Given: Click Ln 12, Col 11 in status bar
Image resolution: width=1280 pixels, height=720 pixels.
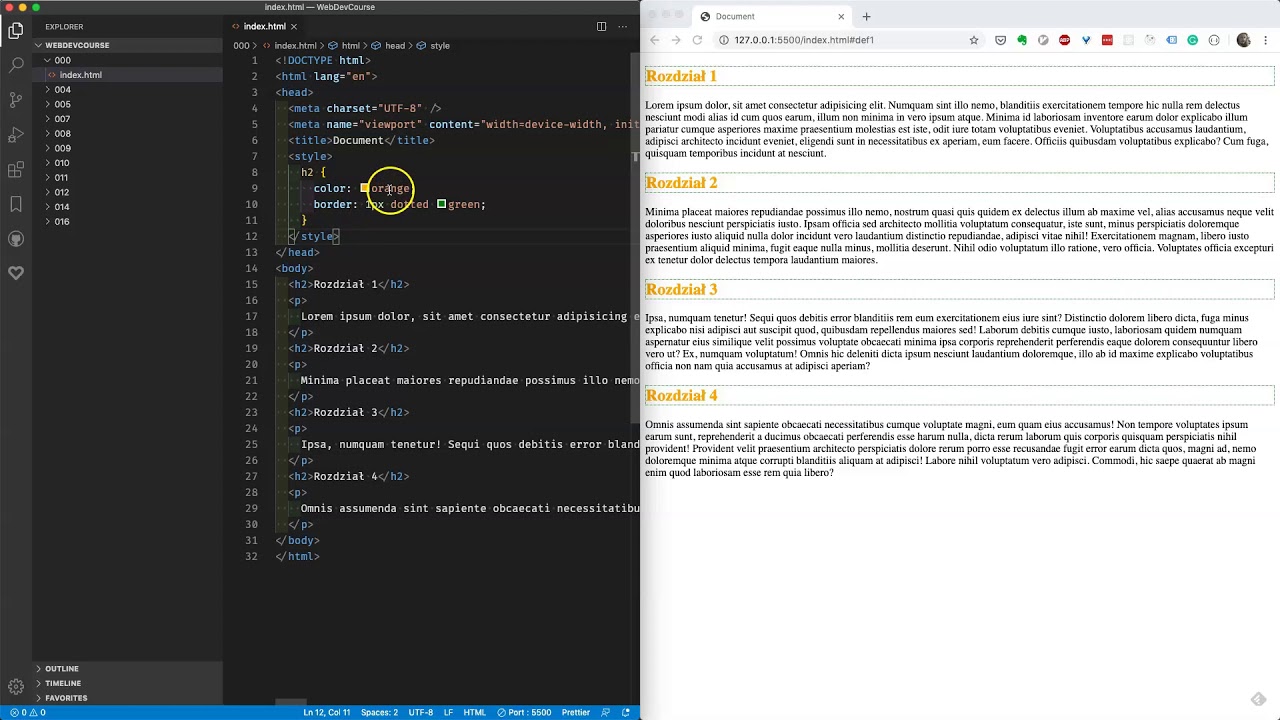Looking at the screenshot, I should [x=327, y=712].
